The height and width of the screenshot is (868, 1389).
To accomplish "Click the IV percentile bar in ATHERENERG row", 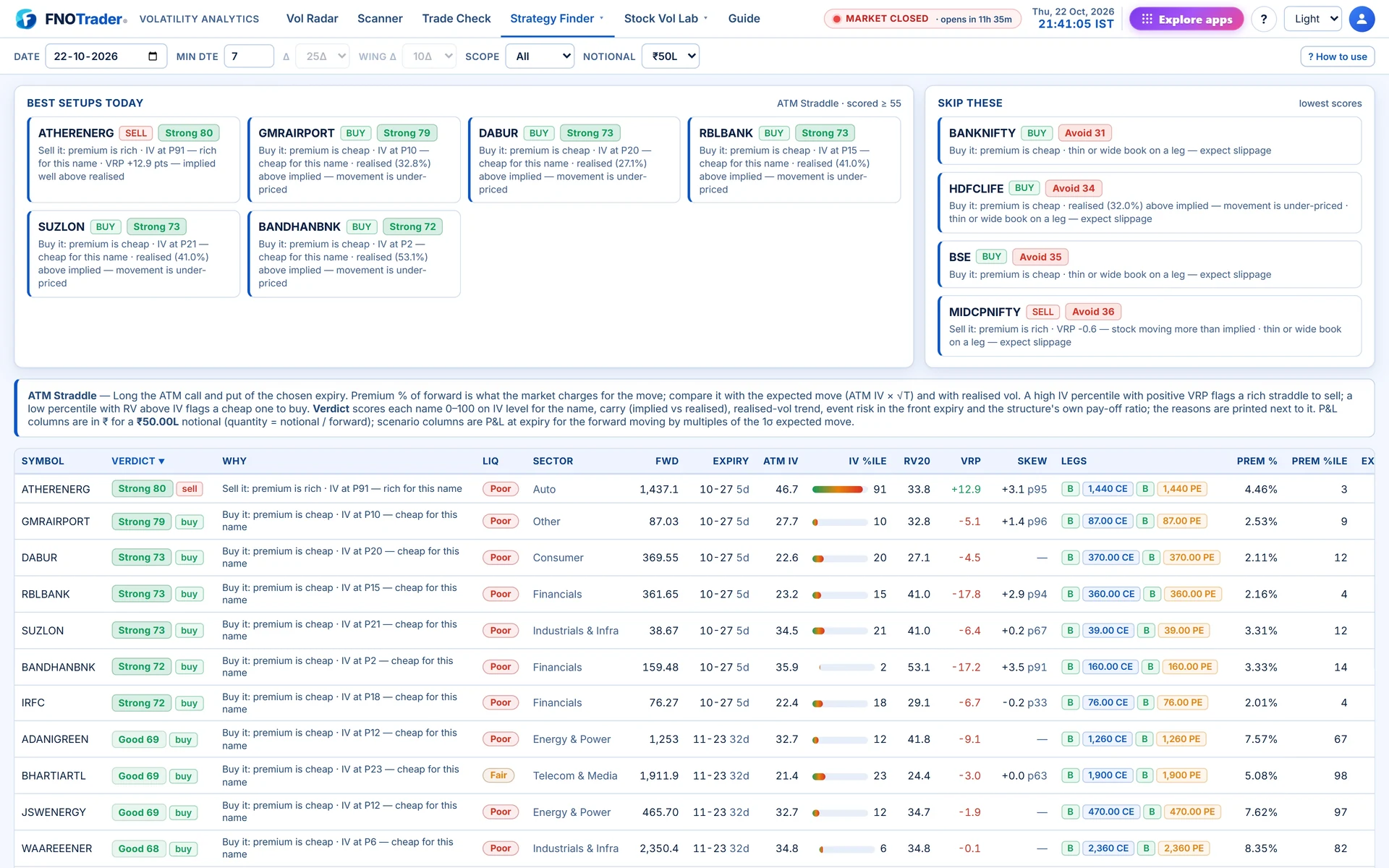I will point(839,490).
